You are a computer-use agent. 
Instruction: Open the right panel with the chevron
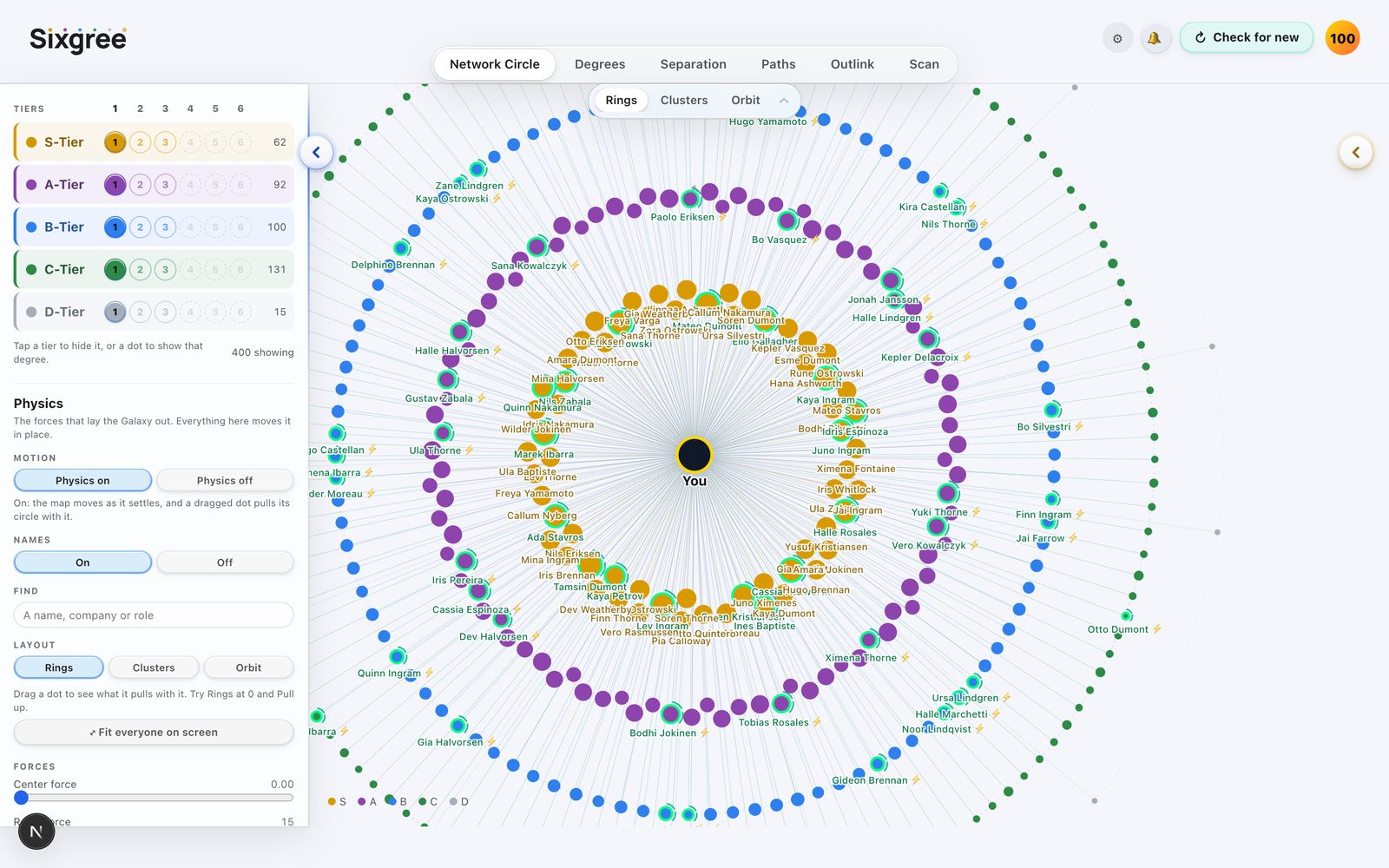(x=1356, y=152)
